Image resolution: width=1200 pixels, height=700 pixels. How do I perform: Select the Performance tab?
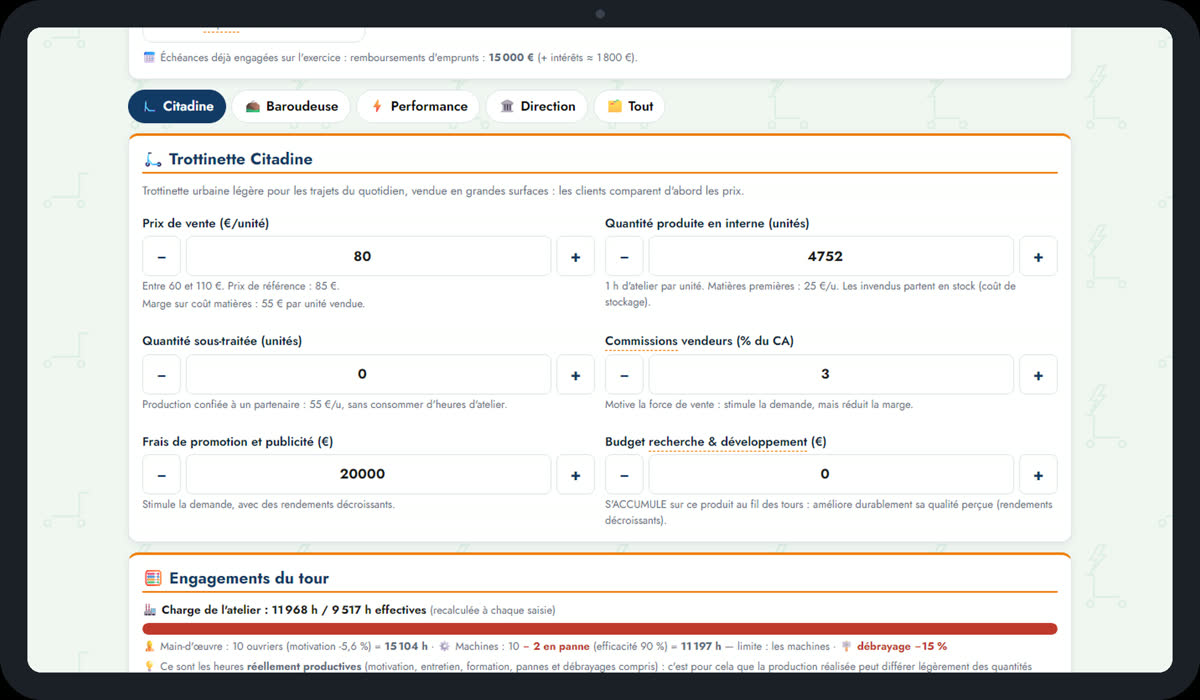(x=418, y=106)
